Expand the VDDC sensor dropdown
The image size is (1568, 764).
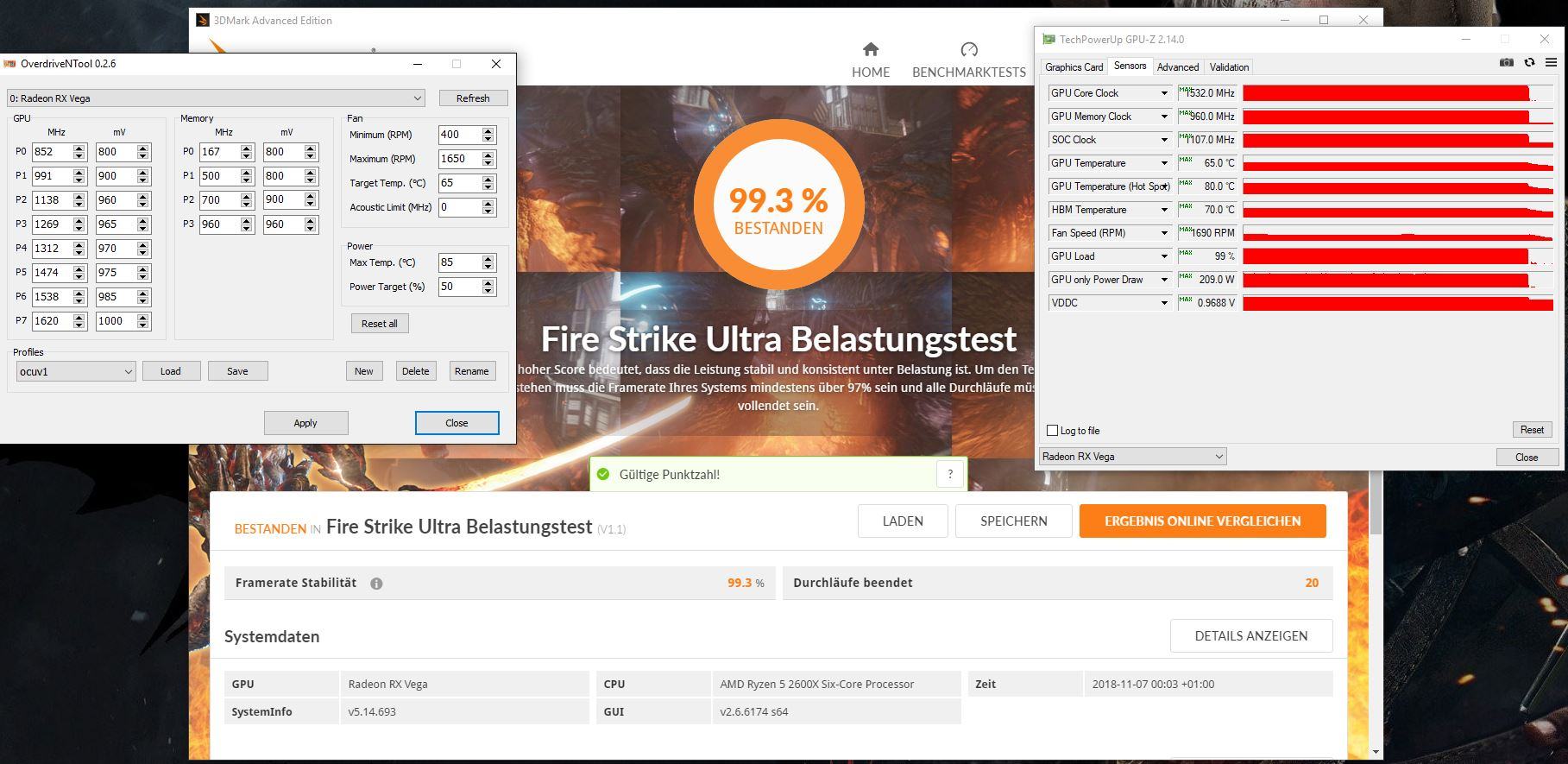(1164, 303)
